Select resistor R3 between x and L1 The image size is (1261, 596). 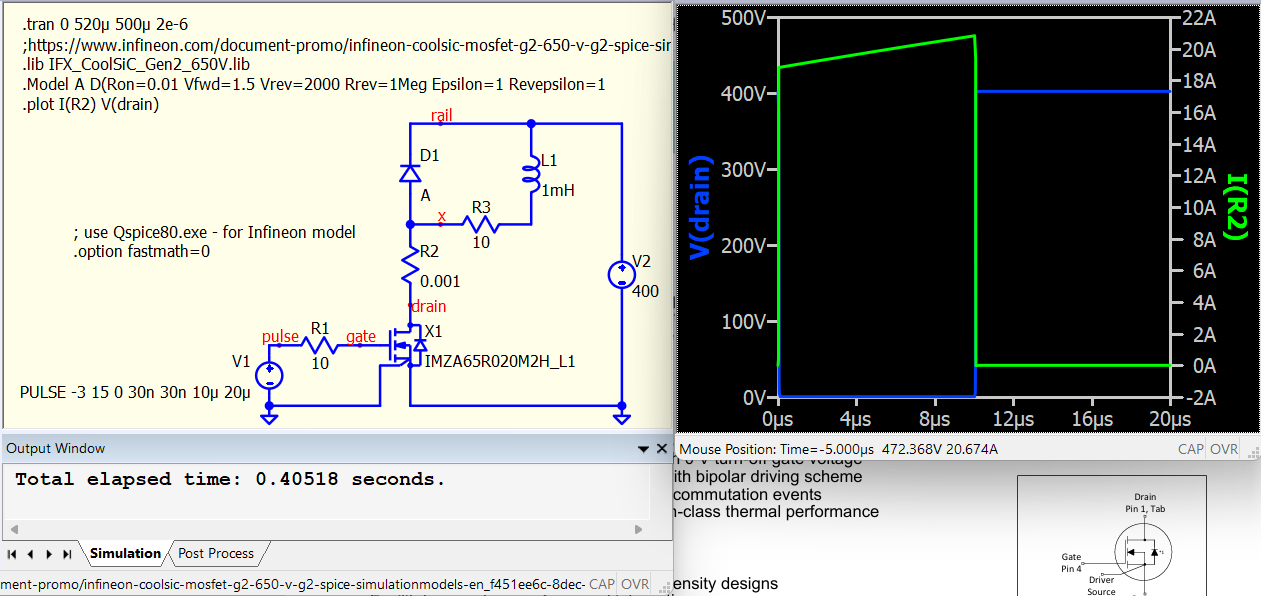point(481,224)
